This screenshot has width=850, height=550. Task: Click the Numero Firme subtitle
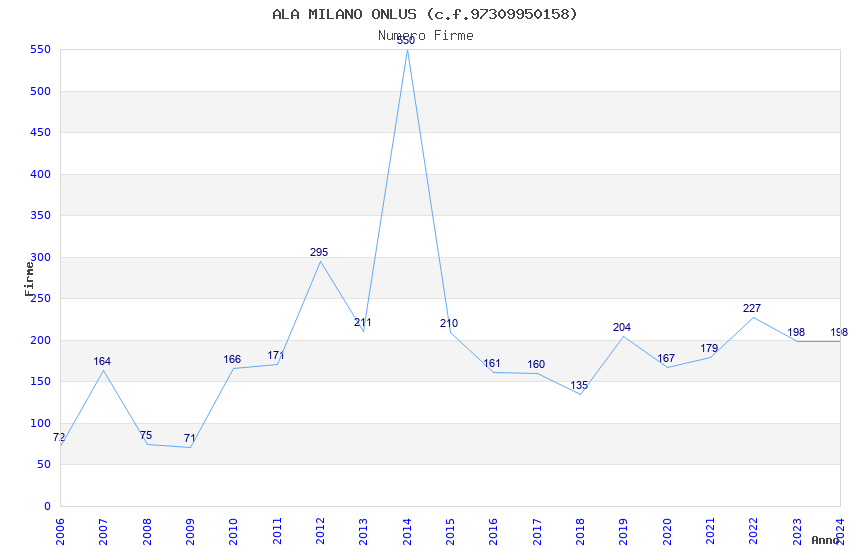click(426, 35)
